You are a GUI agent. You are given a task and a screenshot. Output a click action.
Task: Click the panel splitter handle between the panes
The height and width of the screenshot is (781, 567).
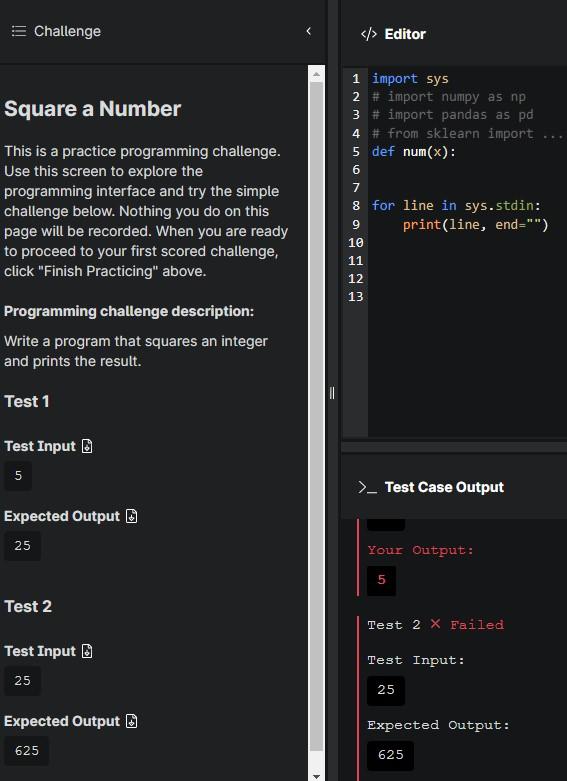332,393
